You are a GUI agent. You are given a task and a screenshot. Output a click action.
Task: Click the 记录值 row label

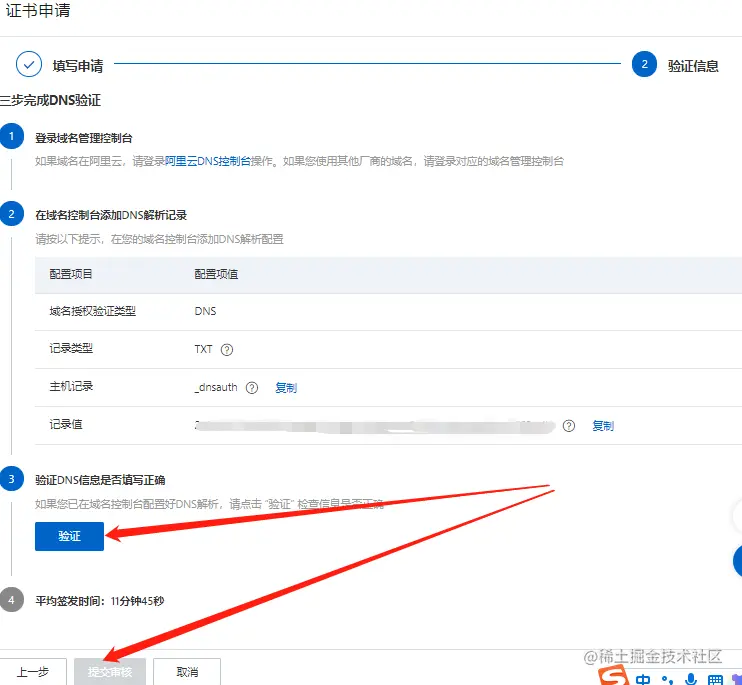click(66, 424)
